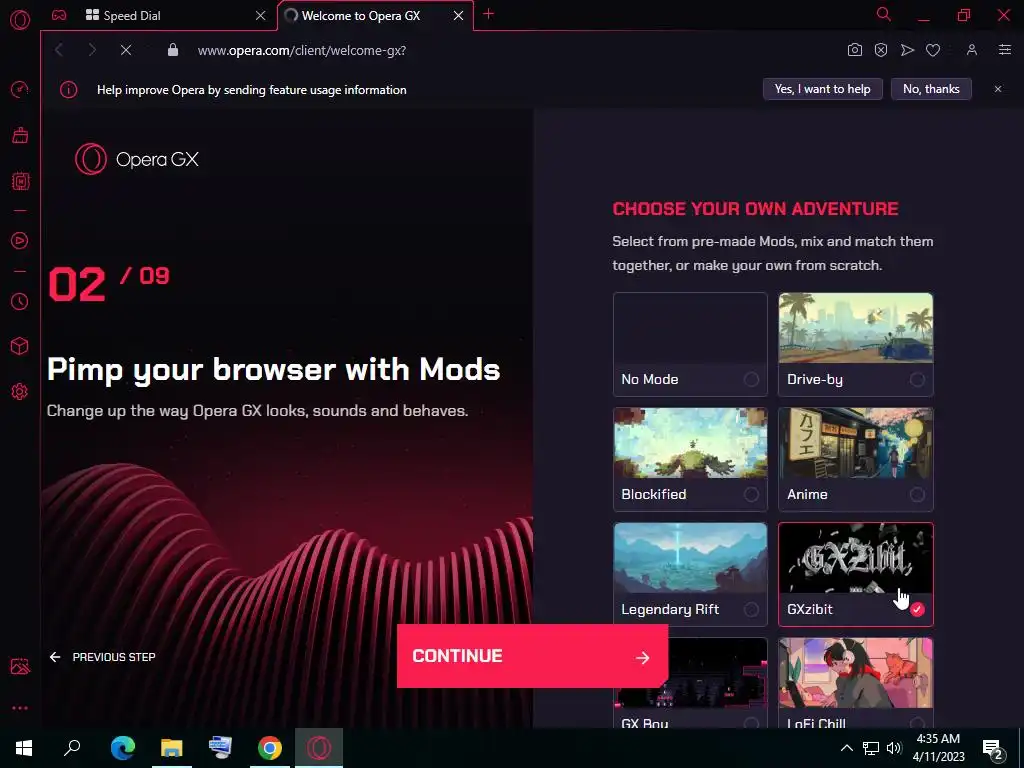The width and height of the screenshot is (1024, 768).
Task: Open the notification center icon
Action: point(993,750)
